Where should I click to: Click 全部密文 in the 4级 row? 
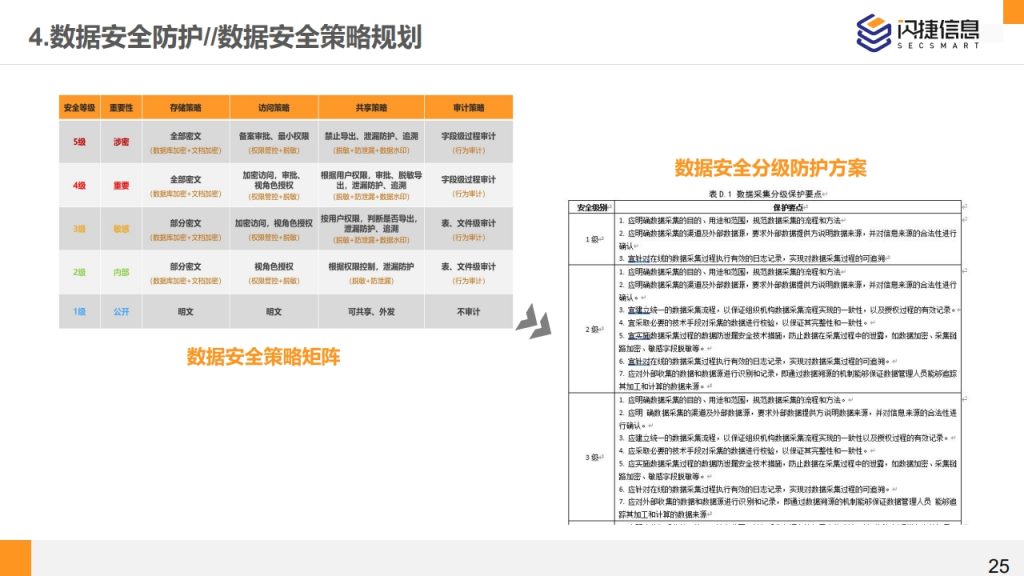(x=185, y=180)
